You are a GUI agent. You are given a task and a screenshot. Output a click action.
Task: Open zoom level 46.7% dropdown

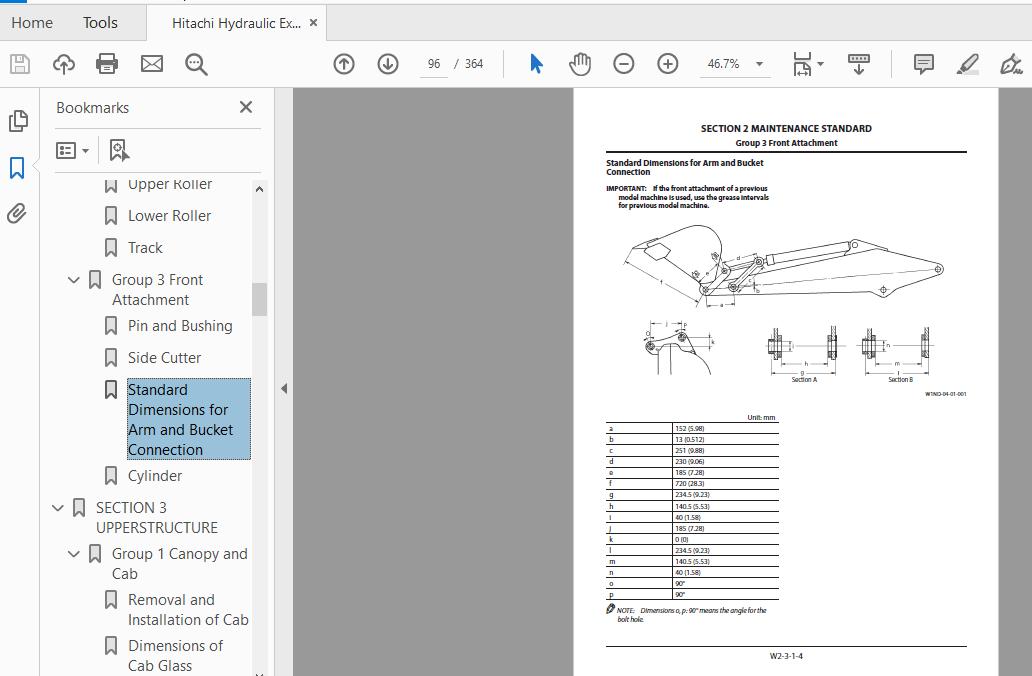coord(760,64)
